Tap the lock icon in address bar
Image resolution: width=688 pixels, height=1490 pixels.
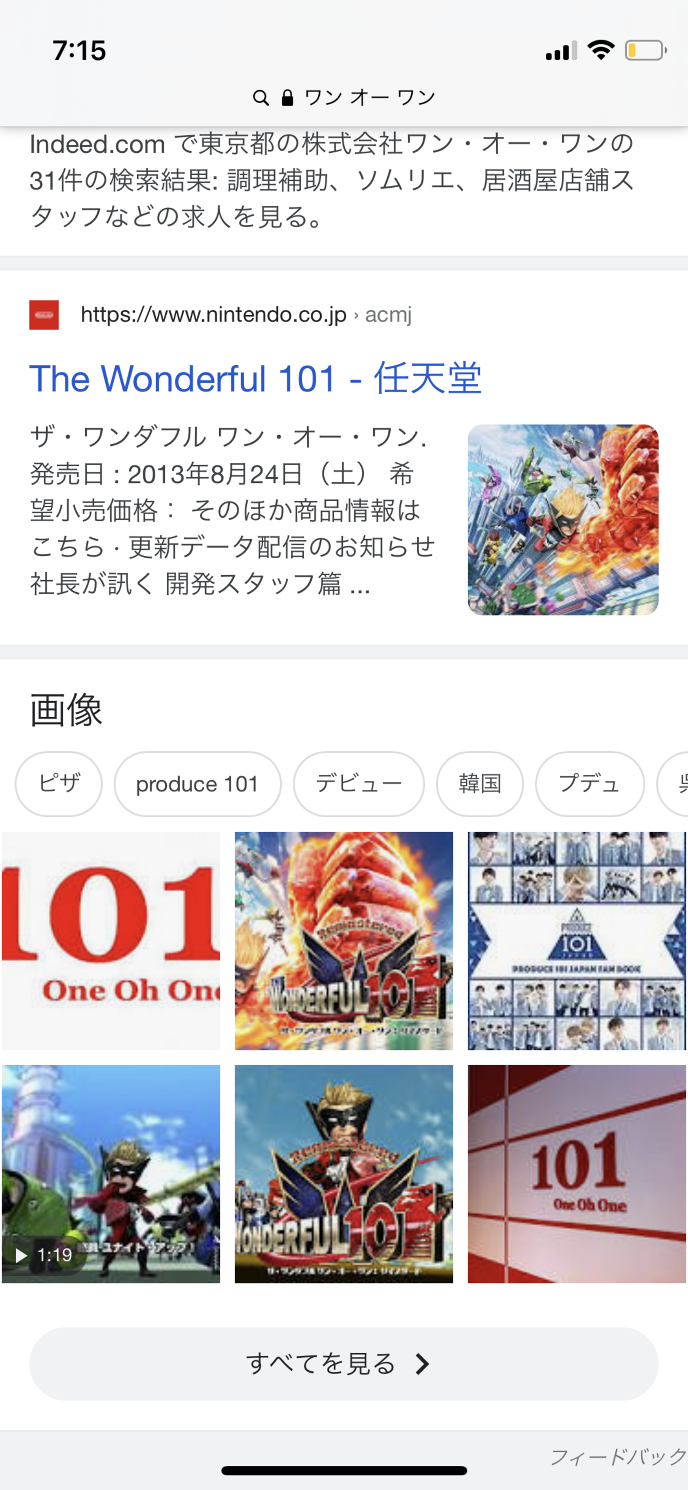coord(287,98)
